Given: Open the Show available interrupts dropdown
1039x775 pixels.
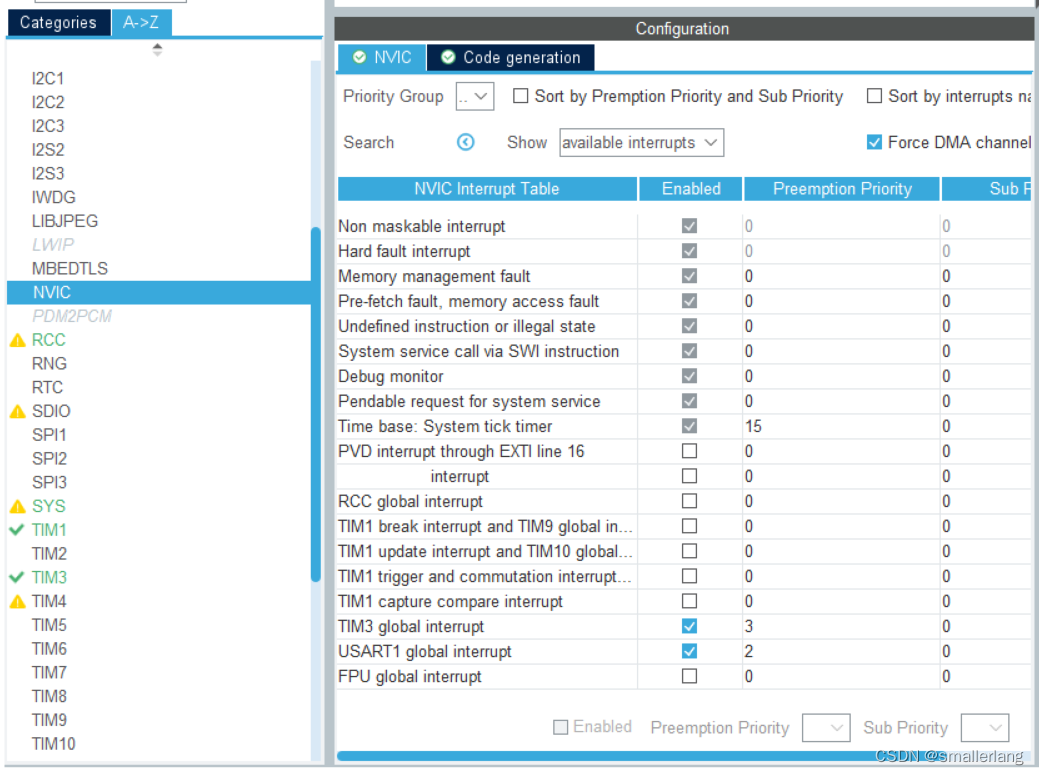Looking at the screenshot, I should tap(641, 143).
